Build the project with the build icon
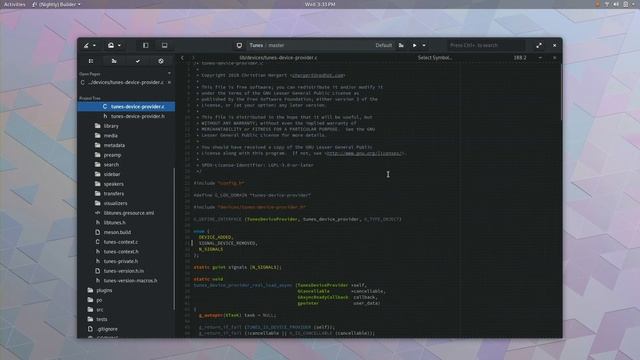Viewport: 640px width, 360px height. tap(401, 45)
